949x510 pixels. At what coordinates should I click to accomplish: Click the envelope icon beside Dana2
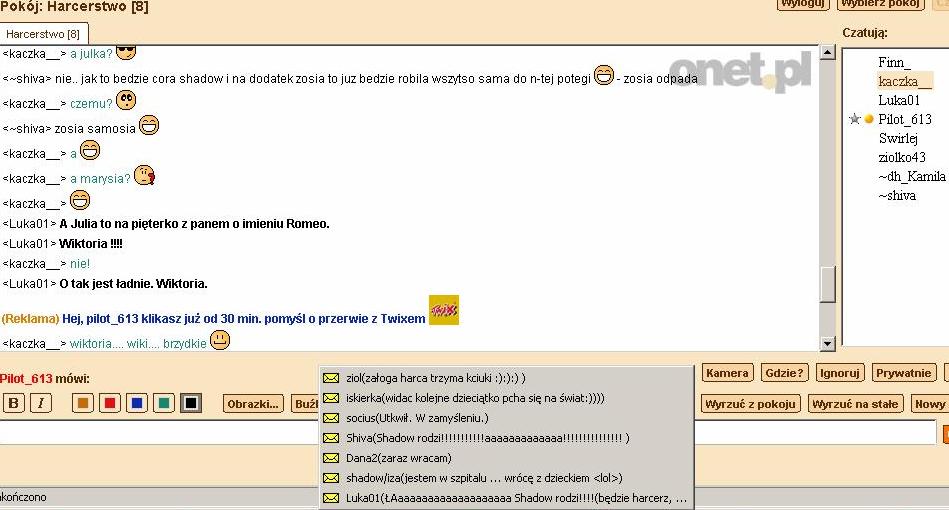pos(332,458)
